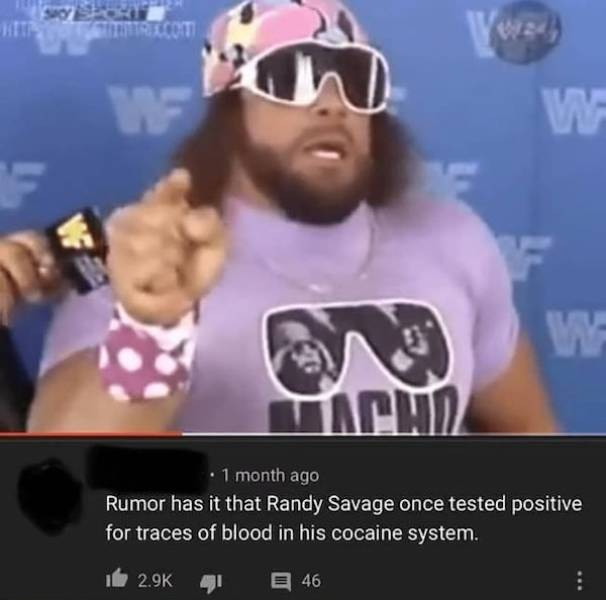Click the sunglasses graphic on the purple shirt
The image size is (606, 600).
(x=357, y=349)
